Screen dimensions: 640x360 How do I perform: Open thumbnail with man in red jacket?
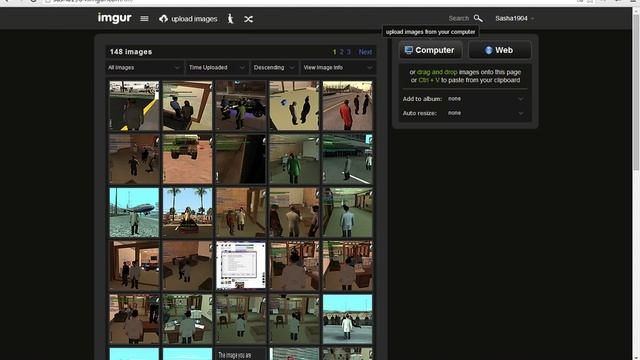pyautogui.click(x=347, y=106)
